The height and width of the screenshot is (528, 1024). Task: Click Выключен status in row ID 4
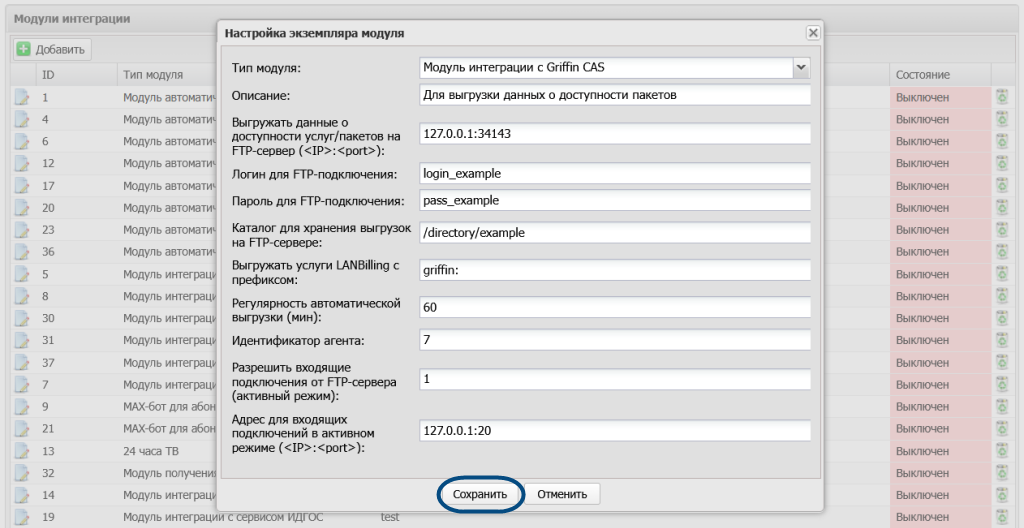click(922, 120)
